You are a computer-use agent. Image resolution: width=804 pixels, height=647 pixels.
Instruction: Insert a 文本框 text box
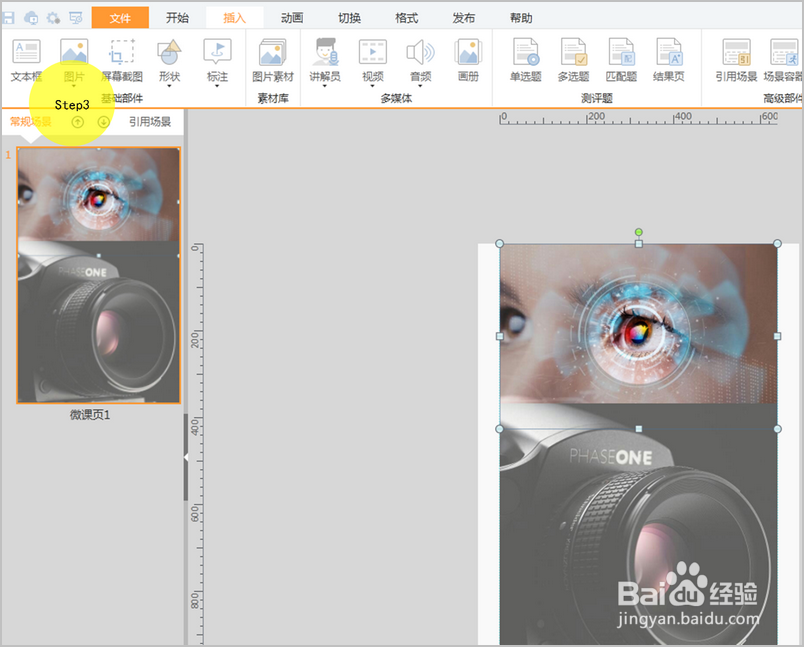click(26, 60)
